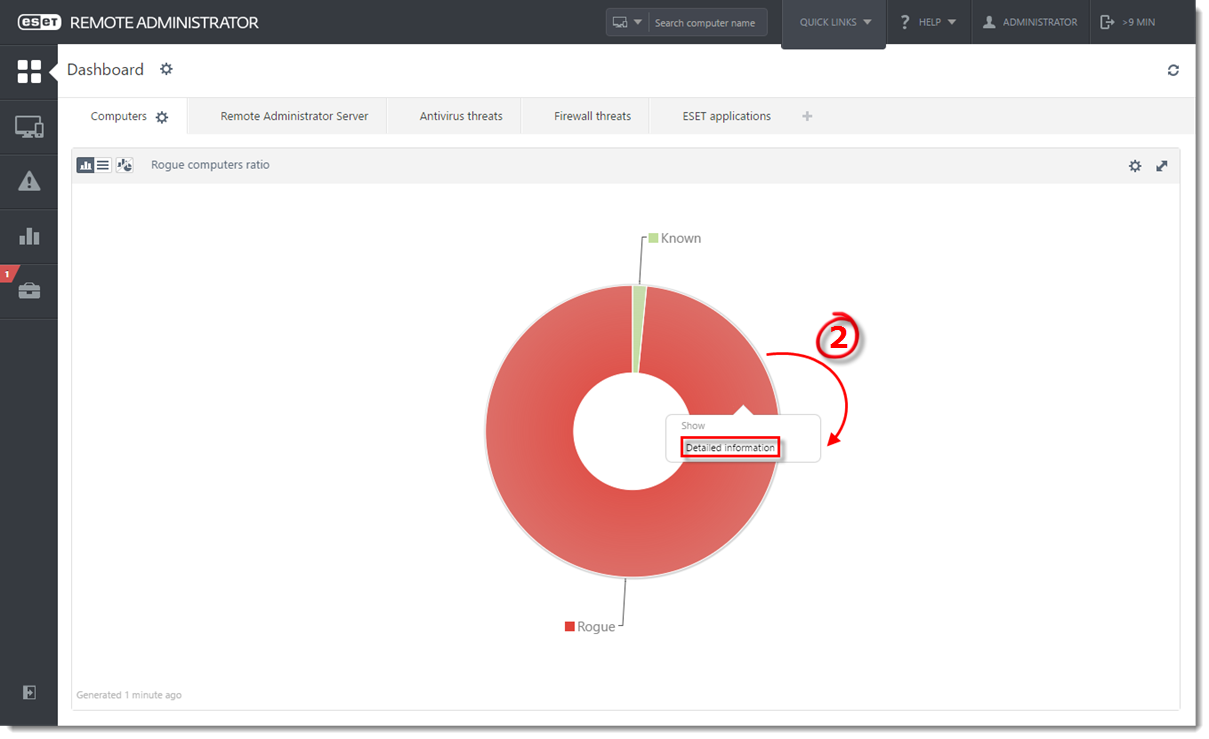The height and width of the screenshot is (739, 1209).
Task: Collapse the sidebar using the bottom icon
Action: pyautogui.click(x=29, y=693)
